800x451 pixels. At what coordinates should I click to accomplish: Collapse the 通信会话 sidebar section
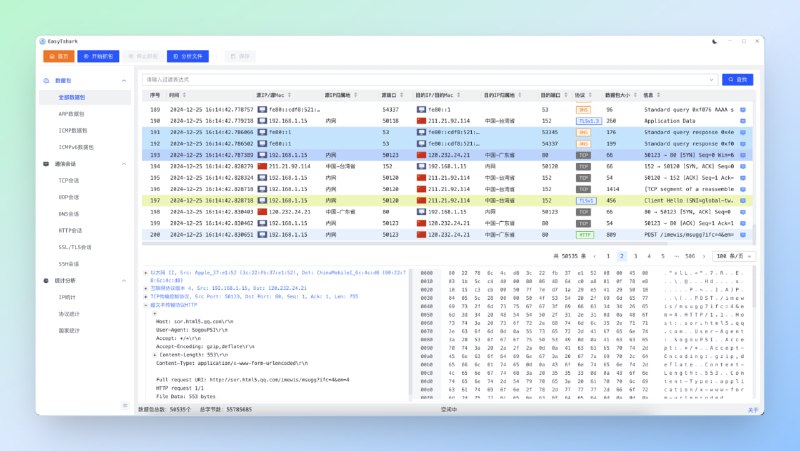click(x=124, y=163)
